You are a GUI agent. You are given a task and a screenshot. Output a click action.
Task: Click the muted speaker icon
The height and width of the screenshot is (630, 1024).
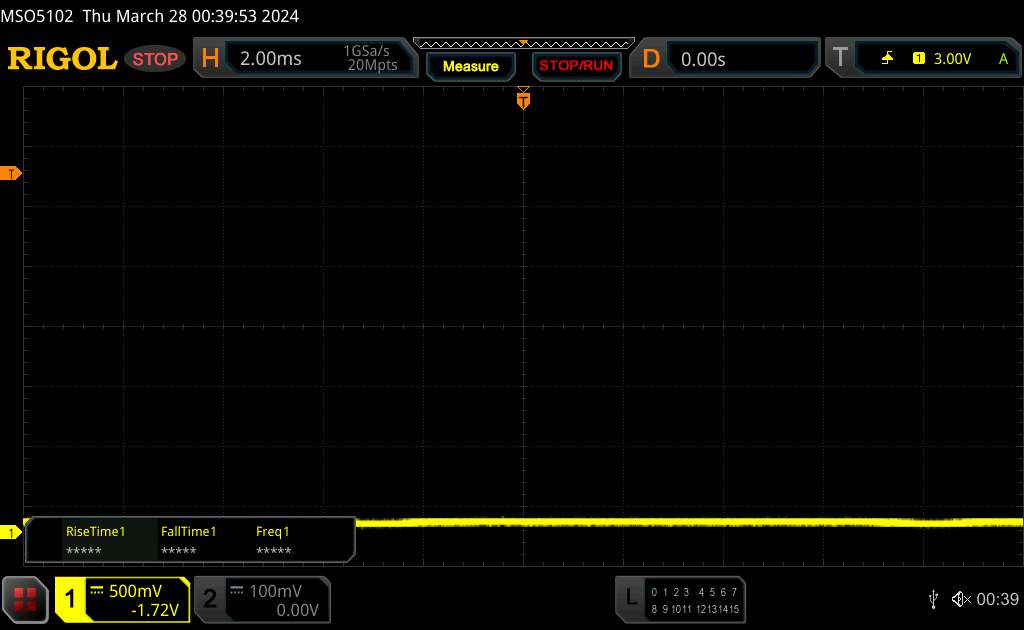coord(961,599)
